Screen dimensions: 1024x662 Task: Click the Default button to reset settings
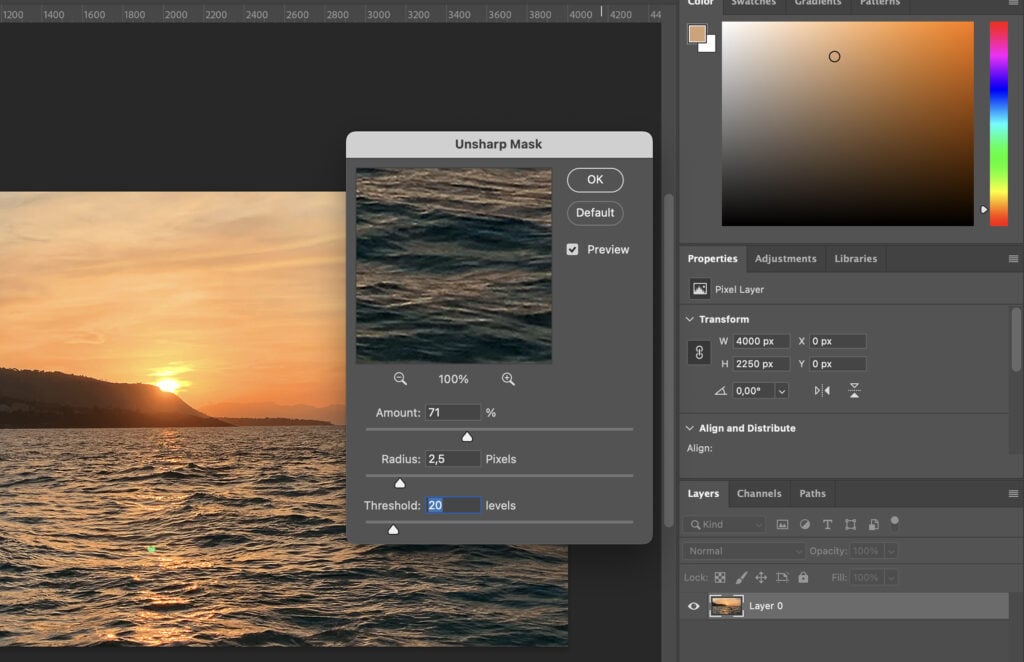coord(595,213)
